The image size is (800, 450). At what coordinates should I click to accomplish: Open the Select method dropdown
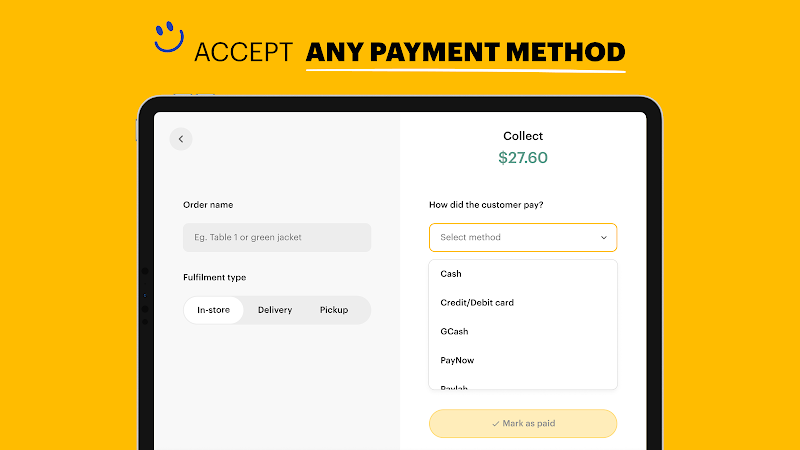pos(523,237)
